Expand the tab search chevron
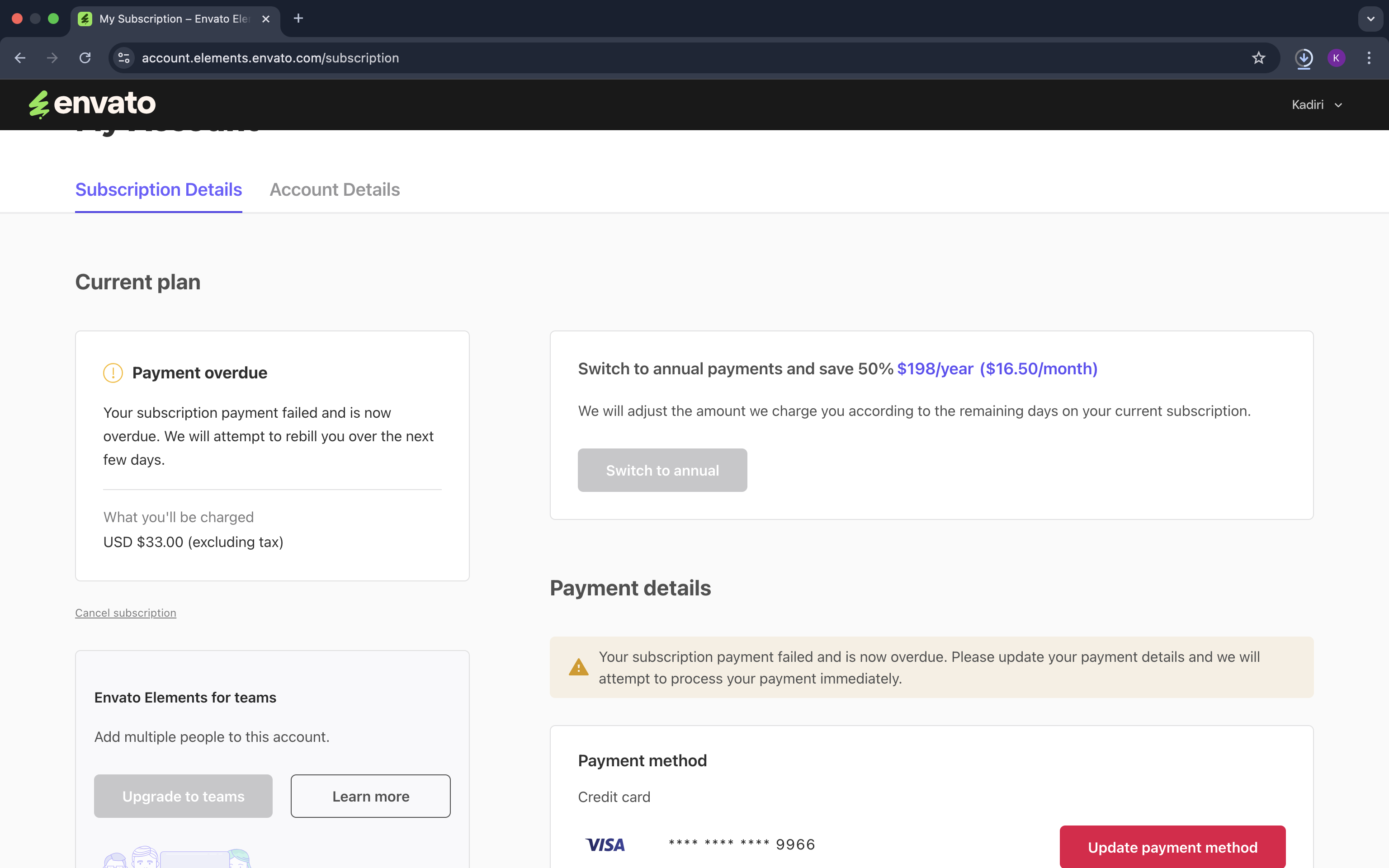This screenshot has height=868, width=1389. point(1370,19)
